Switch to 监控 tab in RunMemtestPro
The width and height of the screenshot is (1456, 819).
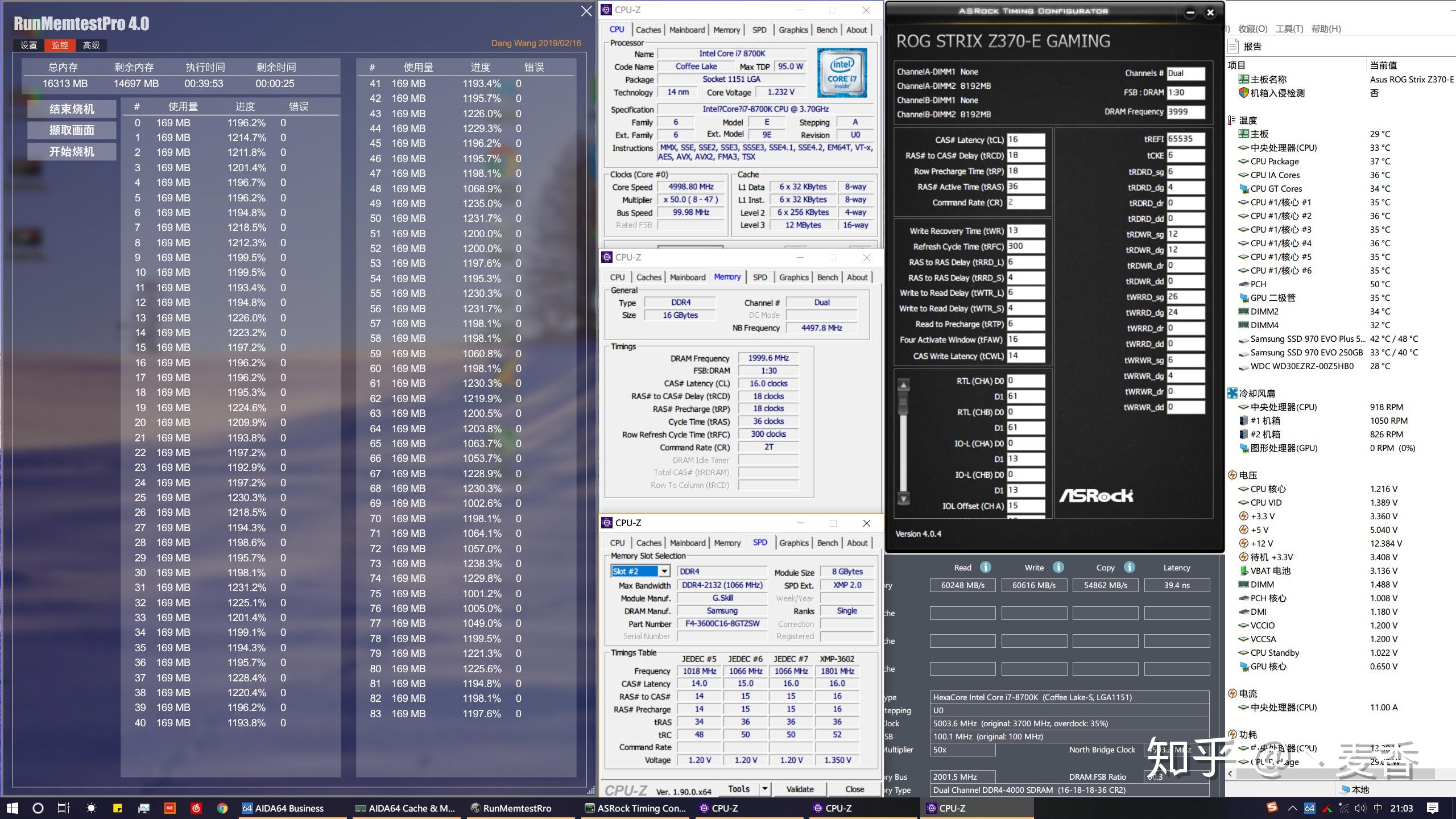coord(60,45)
